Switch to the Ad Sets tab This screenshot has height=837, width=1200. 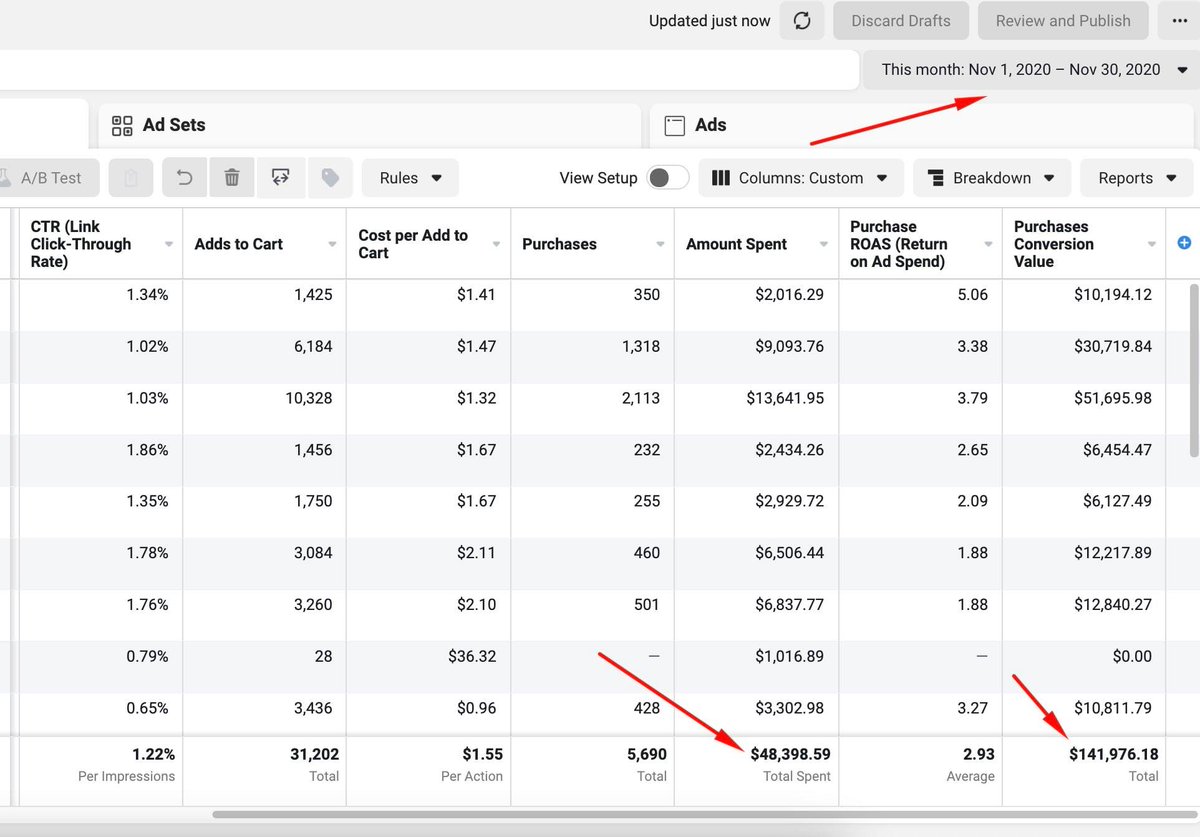point(369,125)
